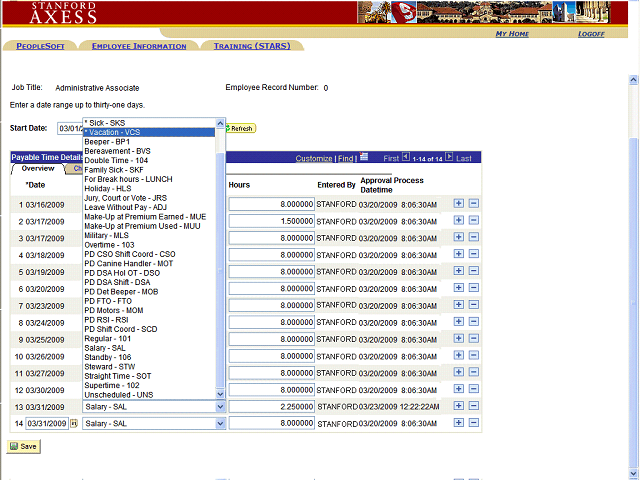Click the next rows arrow icon
The width and height of the screenshot is (640, 480).
(x=449, y=158)
